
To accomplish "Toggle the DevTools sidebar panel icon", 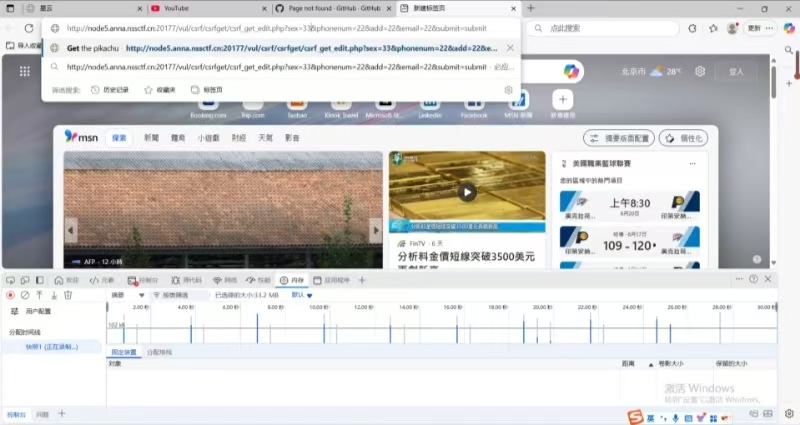I will tap(40, 280).
